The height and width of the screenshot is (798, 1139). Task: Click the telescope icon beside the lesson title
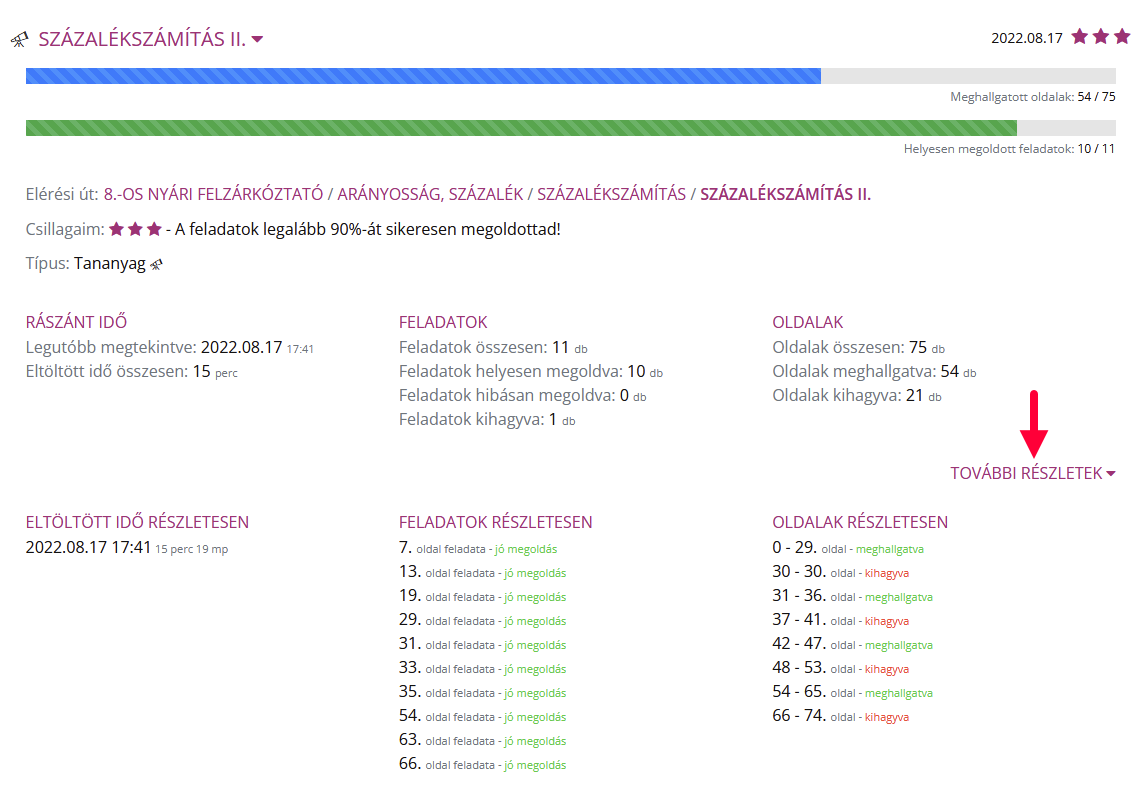19,40
